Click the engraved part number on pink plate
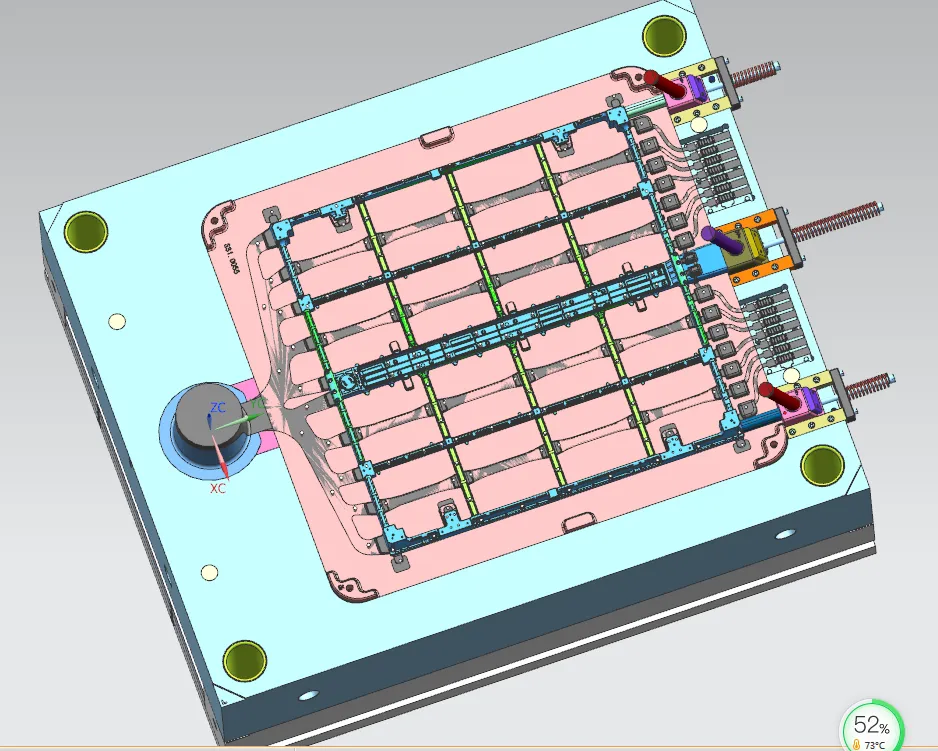The height and width of the screenshot is (751, 938). [x=229, y=257]
